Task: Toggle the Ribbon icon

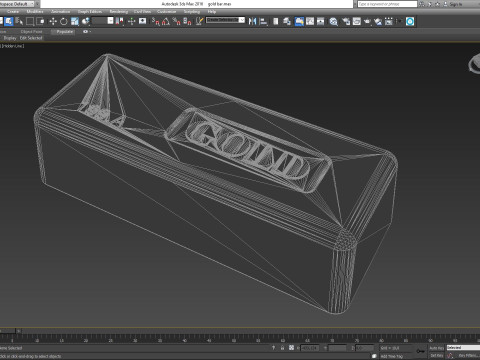Action: [299, 21]
